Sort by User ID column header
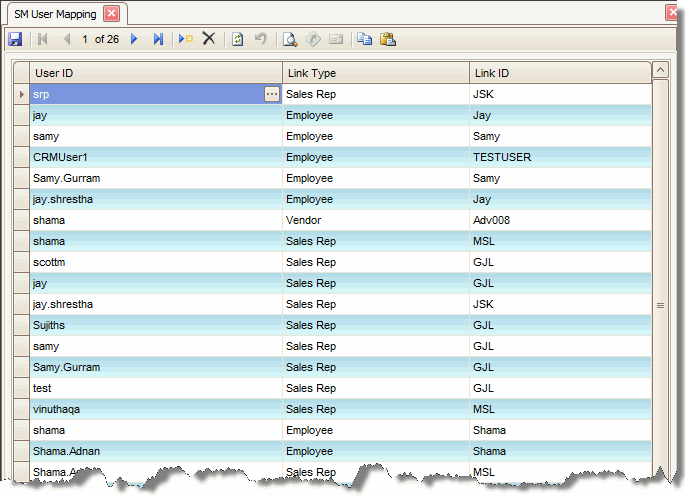The width and height of the screenshot is (685, 497). pyautogui.click(x=155, y=73)
